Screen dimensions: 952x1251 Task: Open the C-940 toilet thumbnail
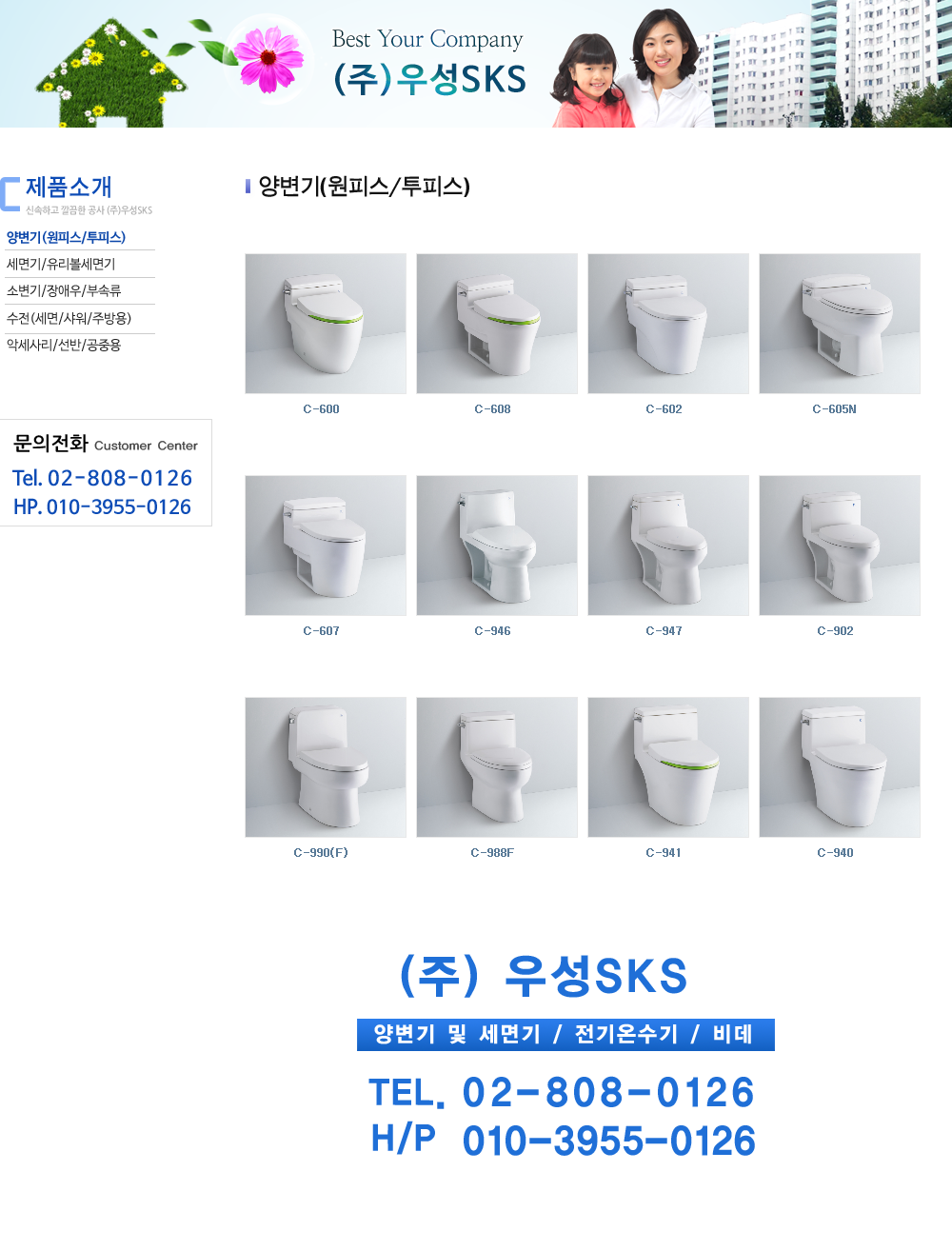840,767
